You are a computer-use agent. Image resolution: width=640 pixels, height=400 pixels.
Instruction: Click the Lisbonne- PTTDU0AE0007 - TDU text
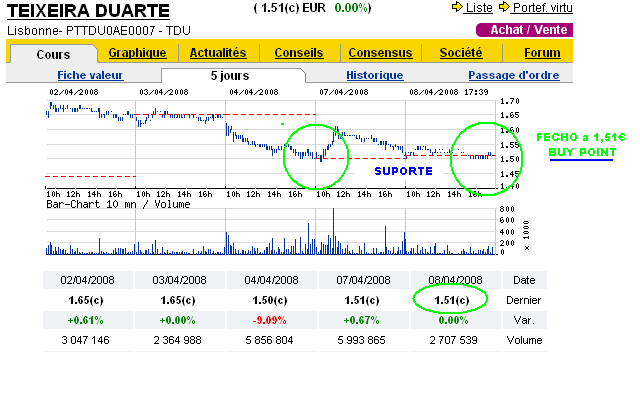coord(99,31)
